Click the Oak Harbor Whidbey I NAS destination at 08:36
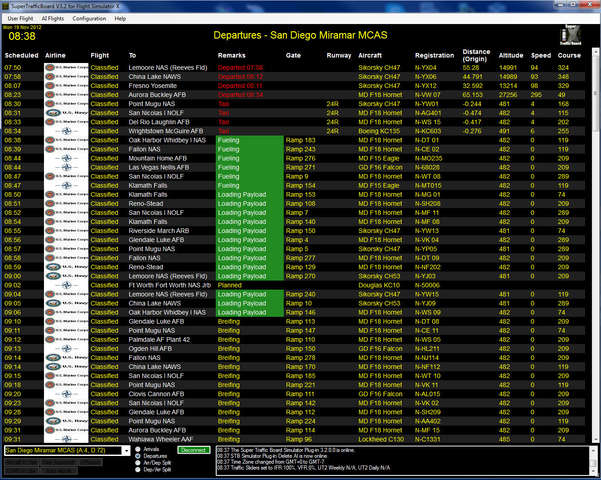Screen dimensions: 601x480 (167, 140)
